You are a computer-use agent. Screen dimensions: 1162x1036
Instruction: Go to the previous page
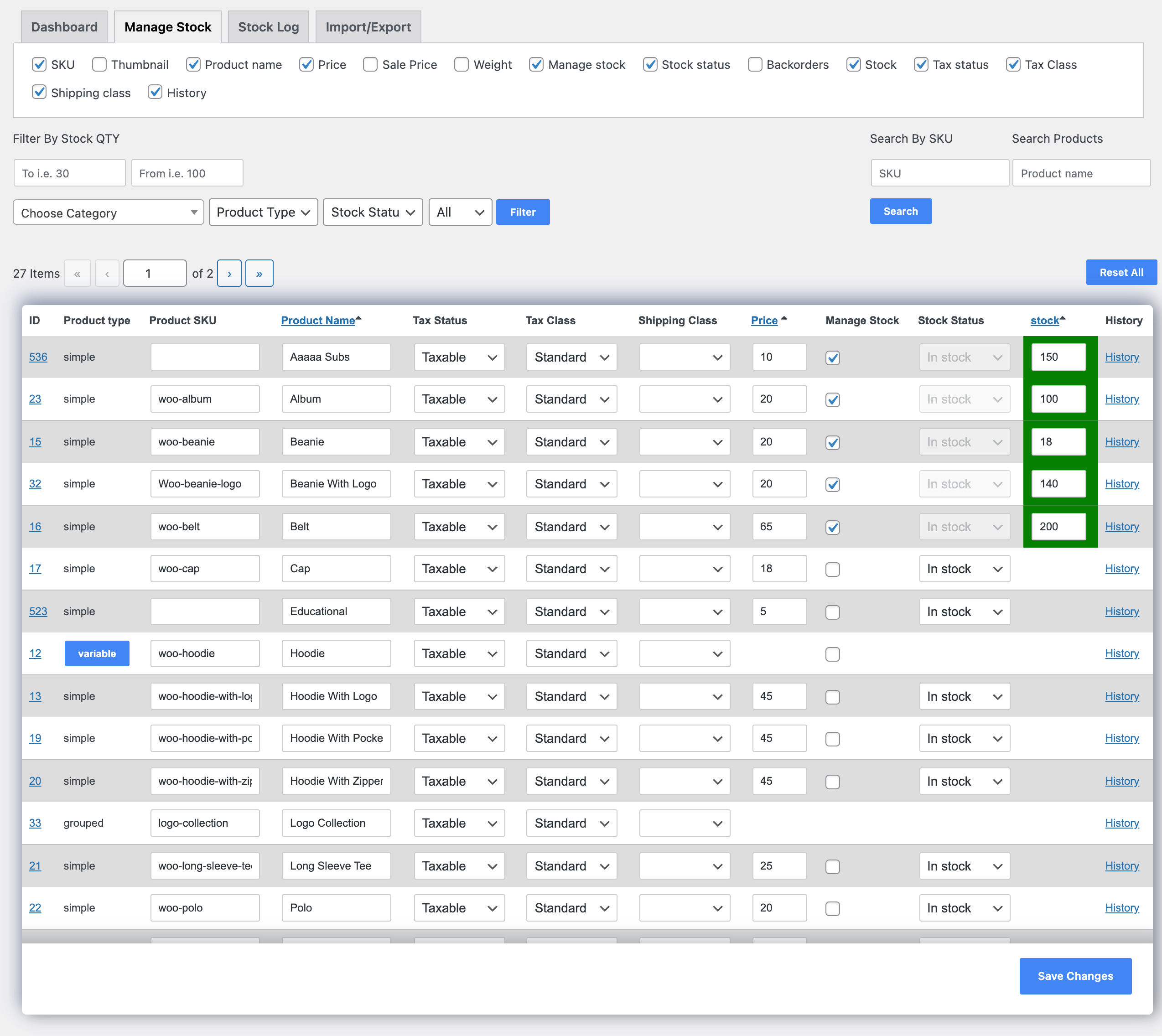pos(107,273)
